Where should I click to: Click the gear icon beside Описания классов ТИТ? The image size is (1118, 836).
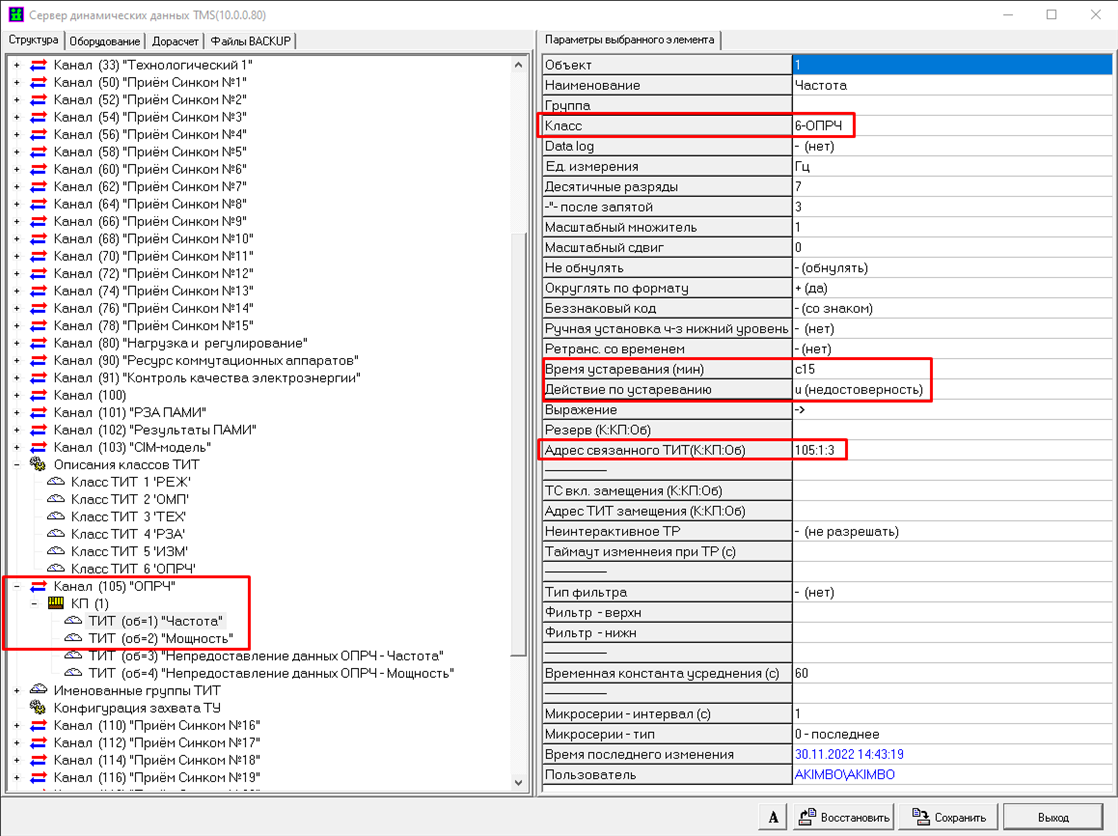pos(39,465)
